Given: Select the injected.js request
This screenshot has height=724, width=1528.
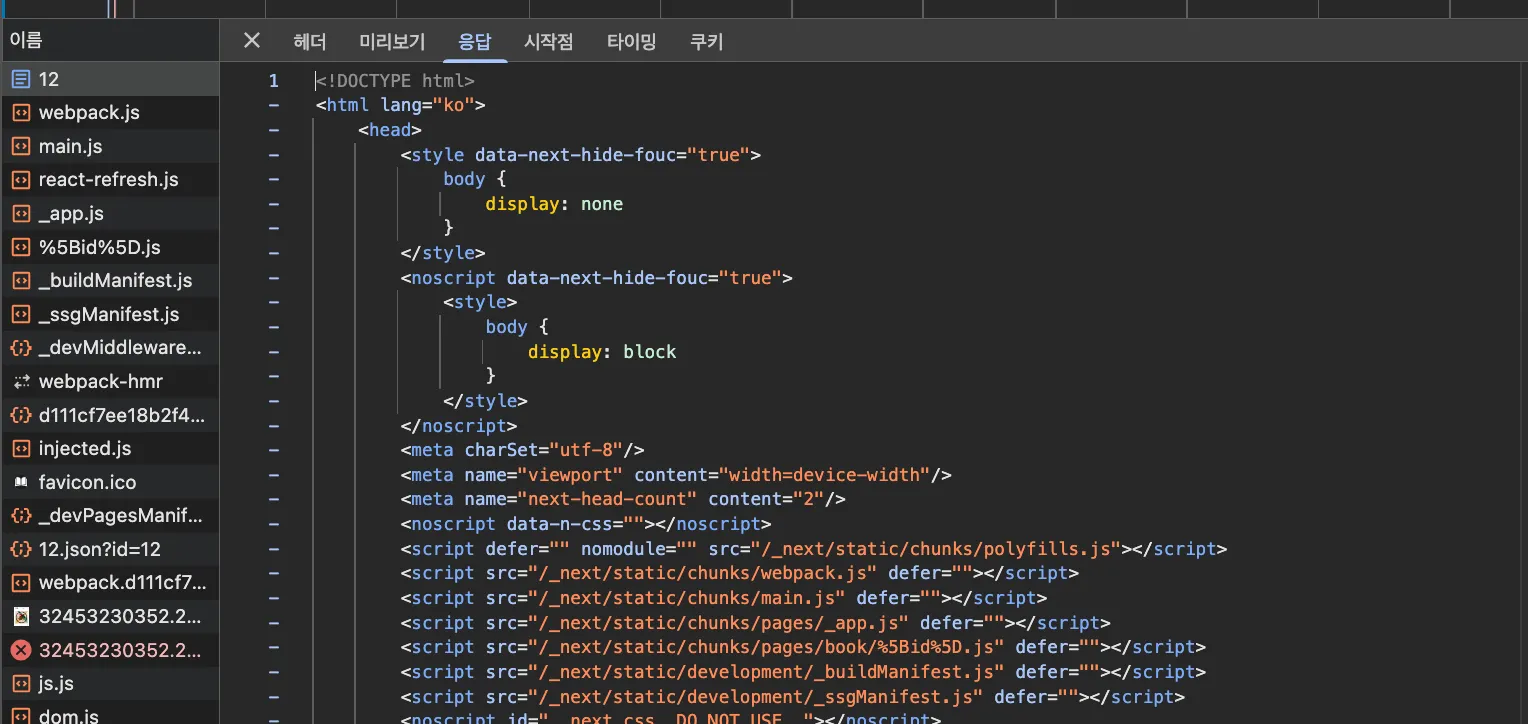Looking at the screenshot, I should click(109, 448).
